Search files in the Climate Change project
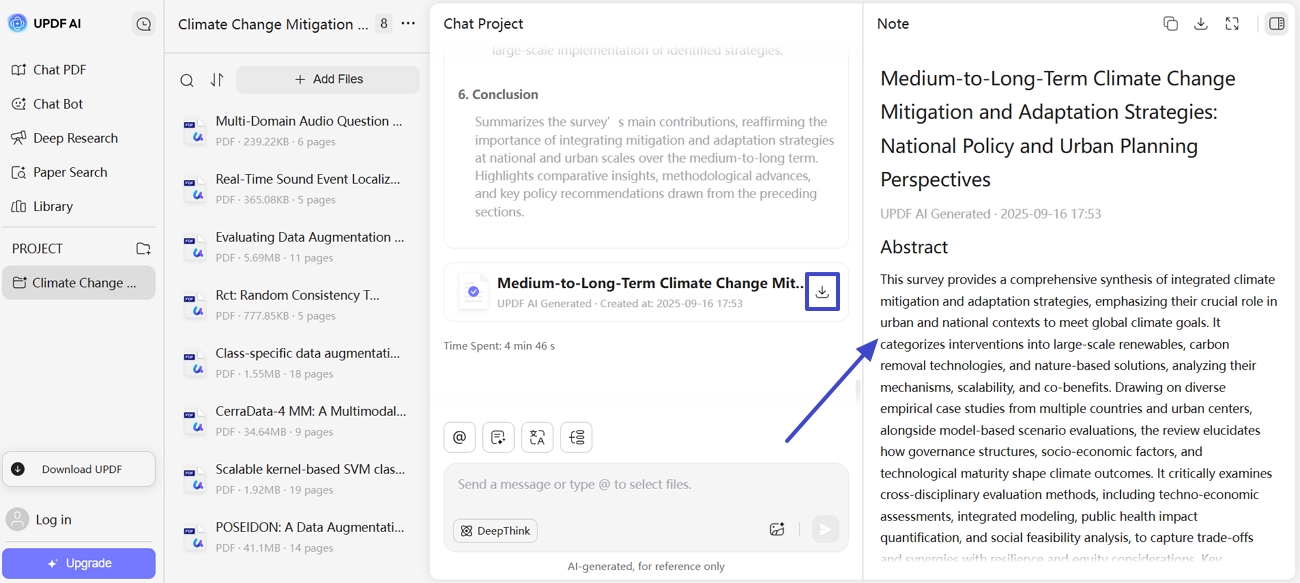 186,79
